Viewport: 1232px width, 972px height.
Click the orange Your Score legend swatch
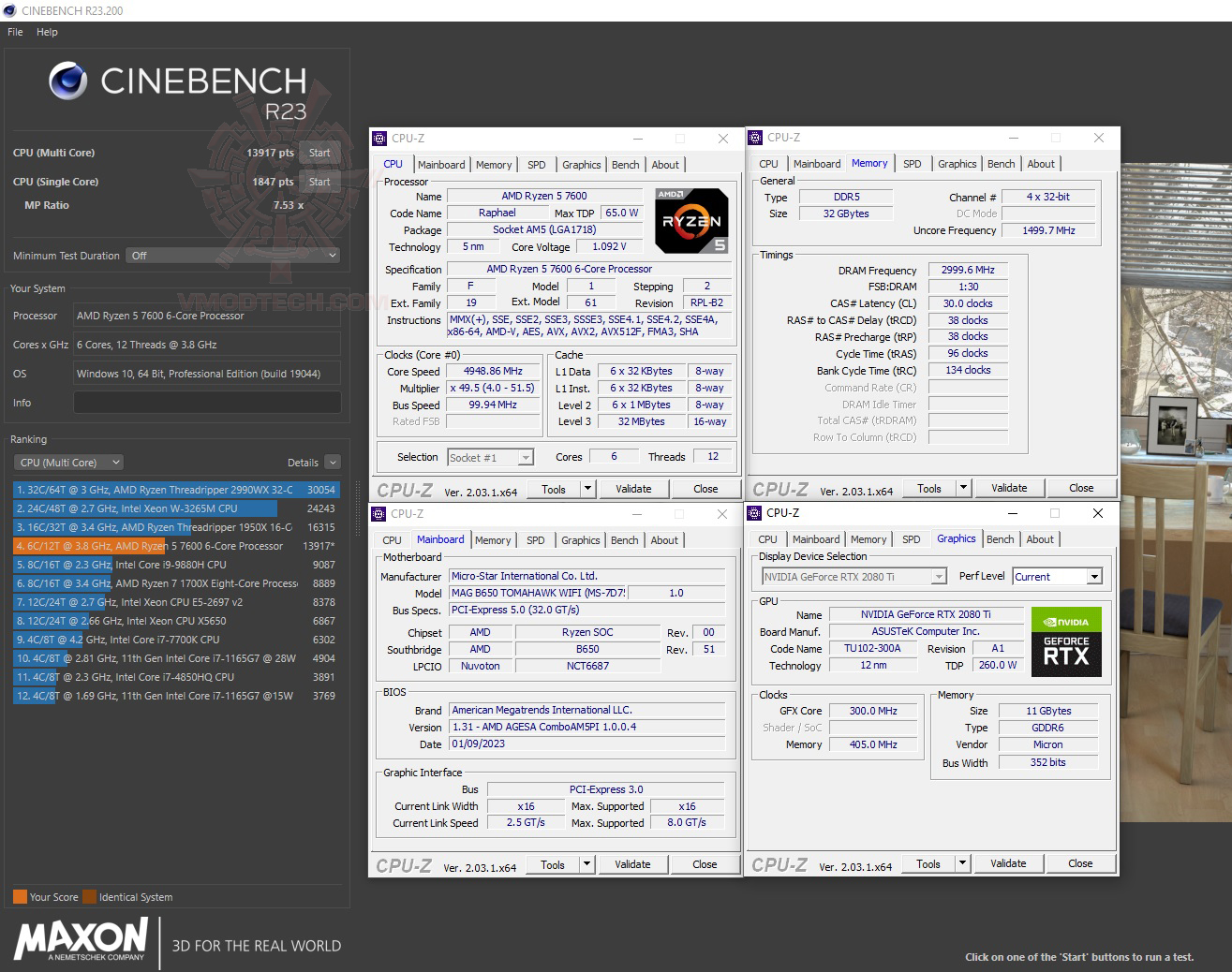20,897
